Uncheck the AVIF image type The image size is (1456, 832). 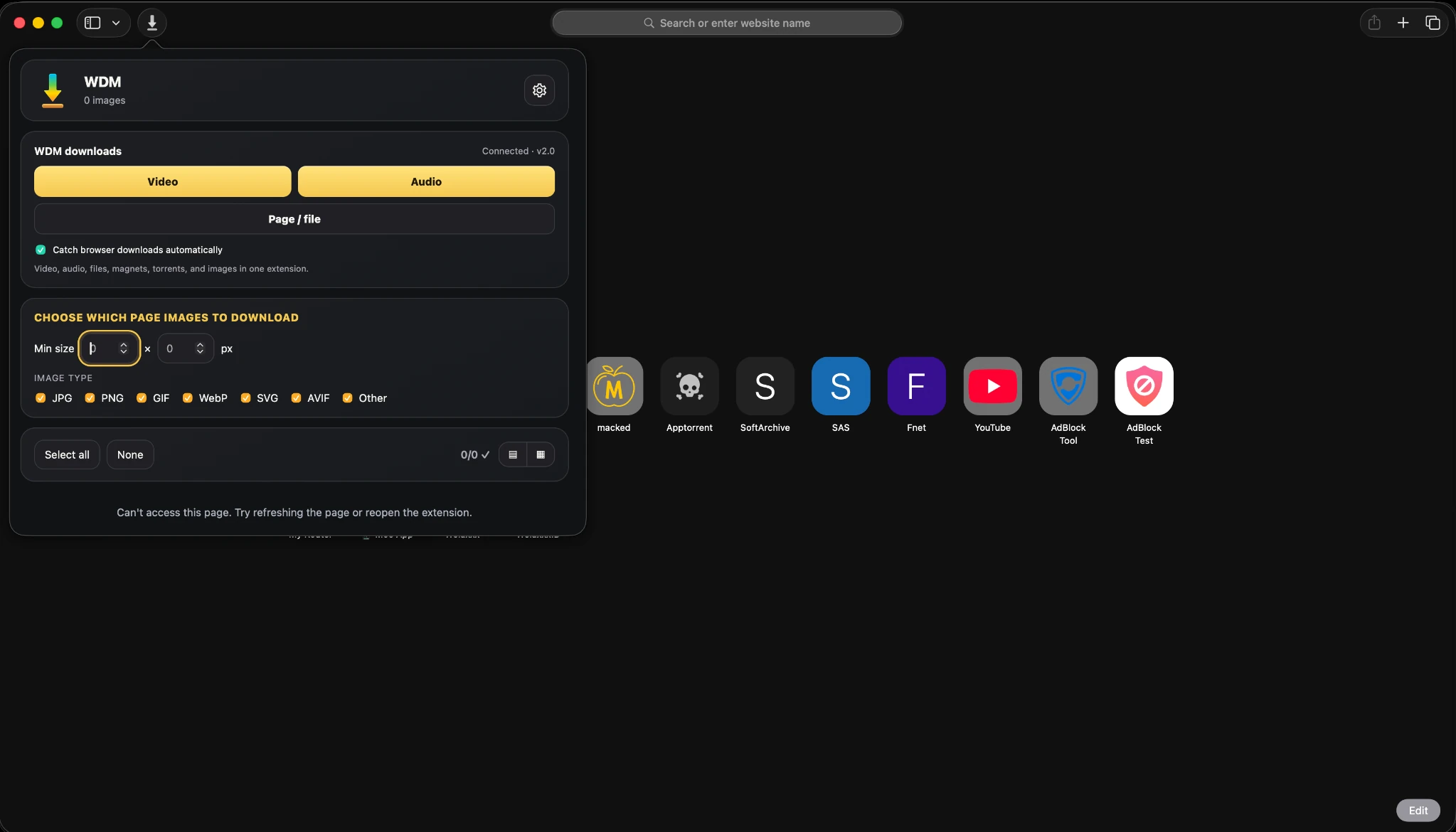pyautogui.click(x=296, y=398)
